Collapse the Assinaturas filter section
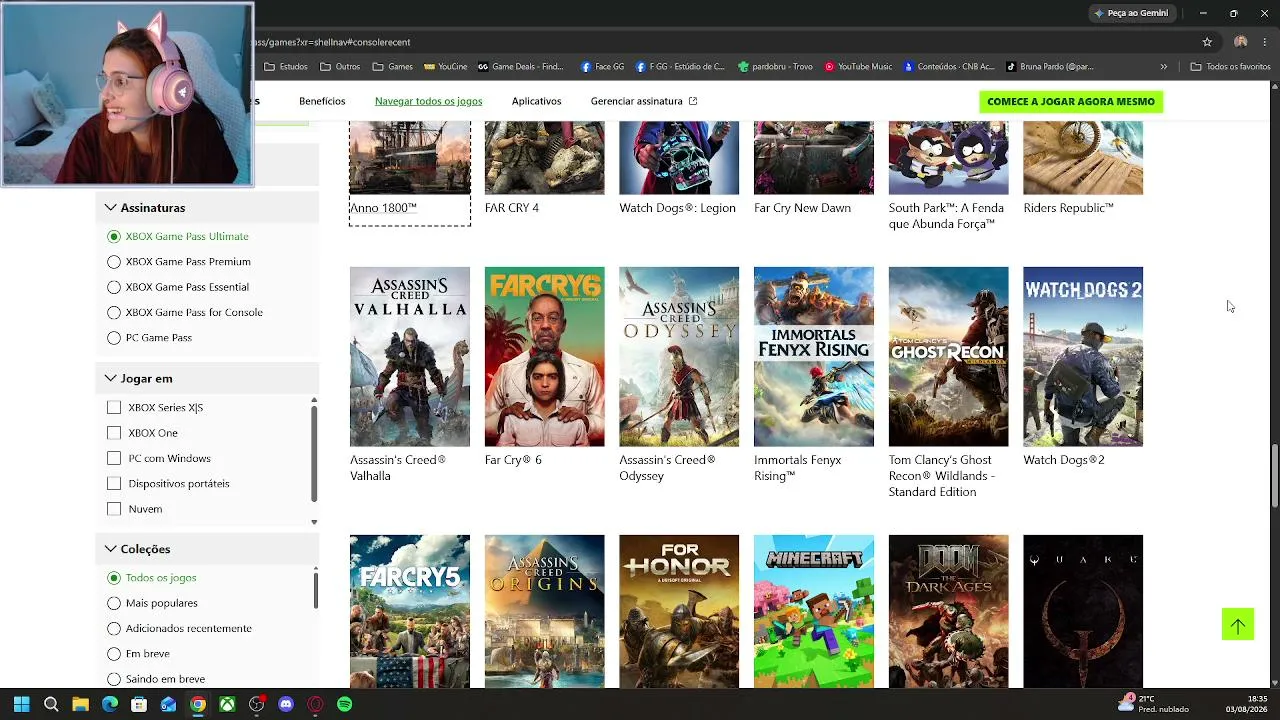 208,208
